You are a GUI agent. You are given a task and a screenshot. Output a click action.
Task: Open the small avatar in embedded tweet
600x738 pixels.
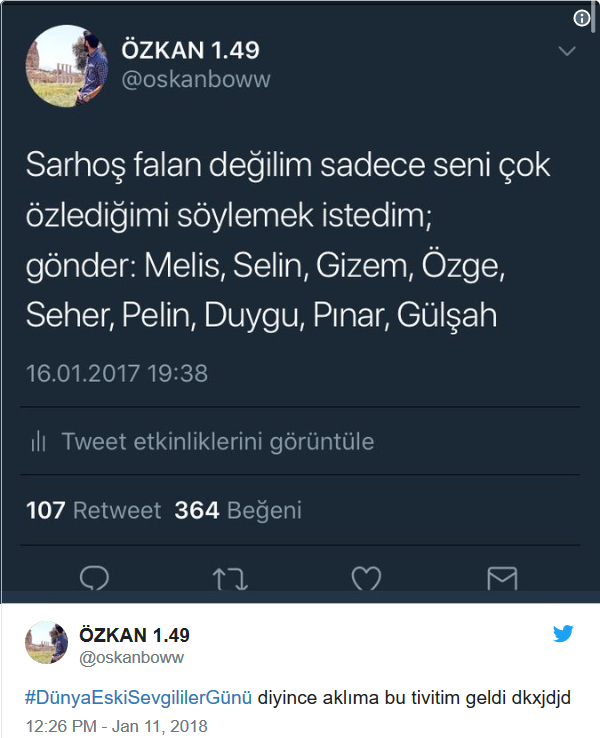pos(46,642)
